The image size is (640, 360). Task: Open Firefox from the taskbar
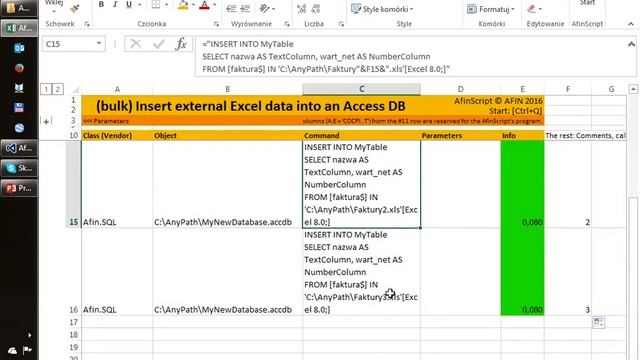[x=19, y=68]
